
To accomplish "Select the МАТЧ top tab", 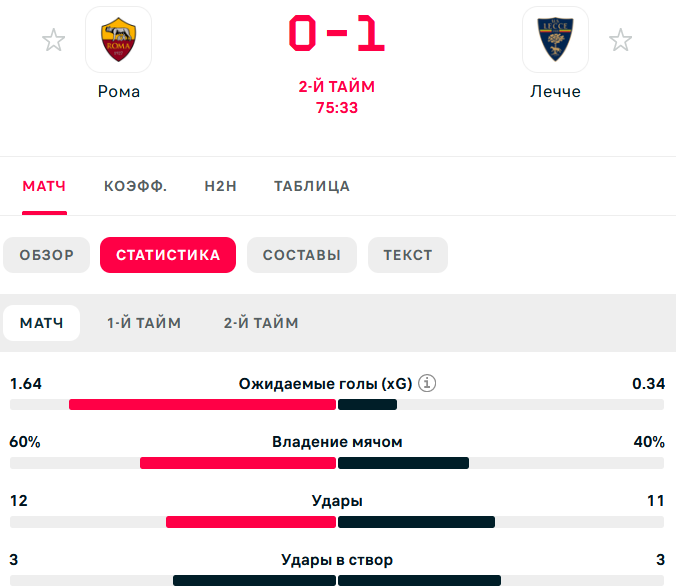I will (x=44, y=186).
